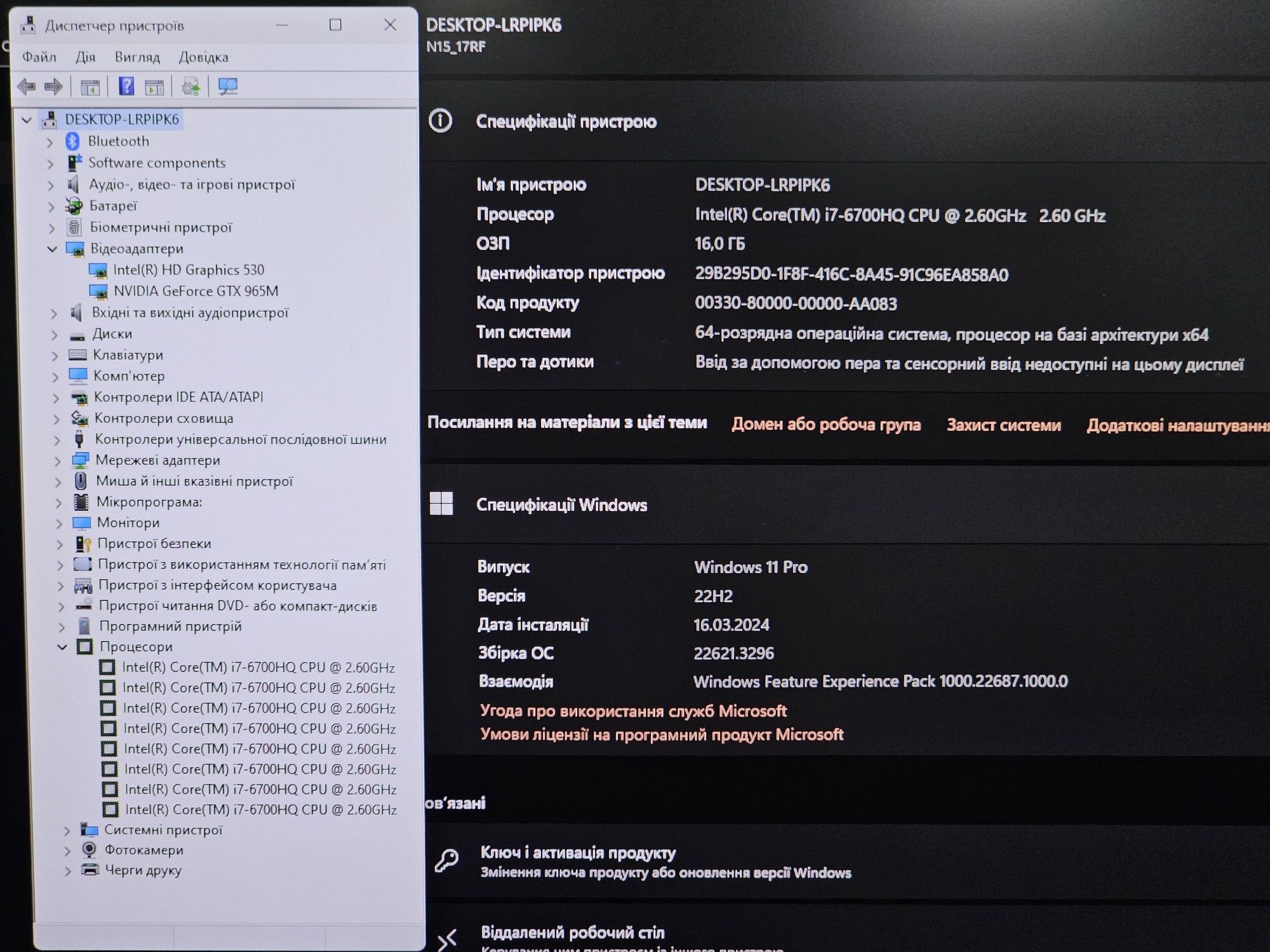The width and height of the screenshot is (1270, 952).
Task: Open the Довідка menu
Action: pyautogui.click(x=203, y=57)
